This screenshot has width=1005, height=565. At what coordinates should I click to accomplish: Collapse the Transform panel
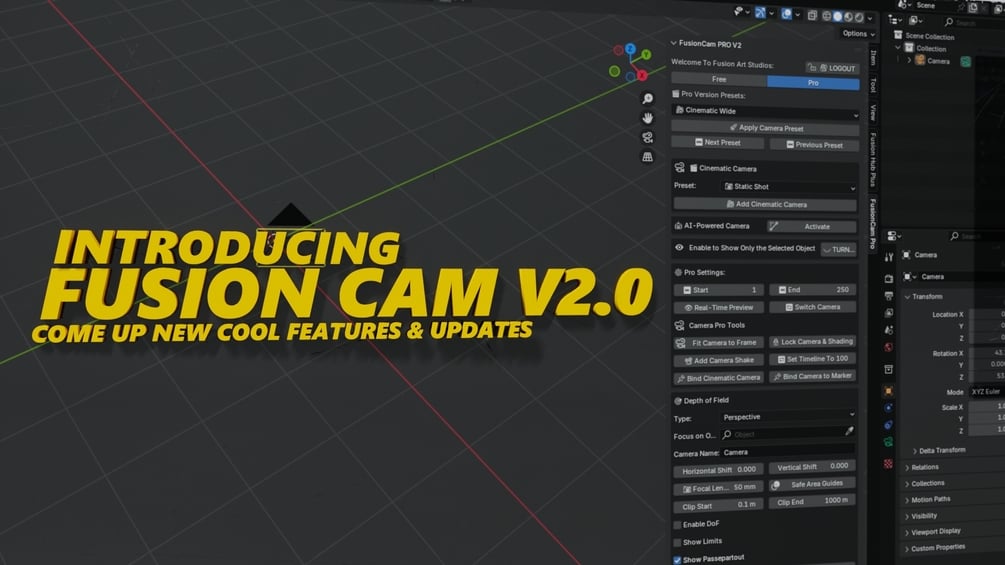(908, 297)
